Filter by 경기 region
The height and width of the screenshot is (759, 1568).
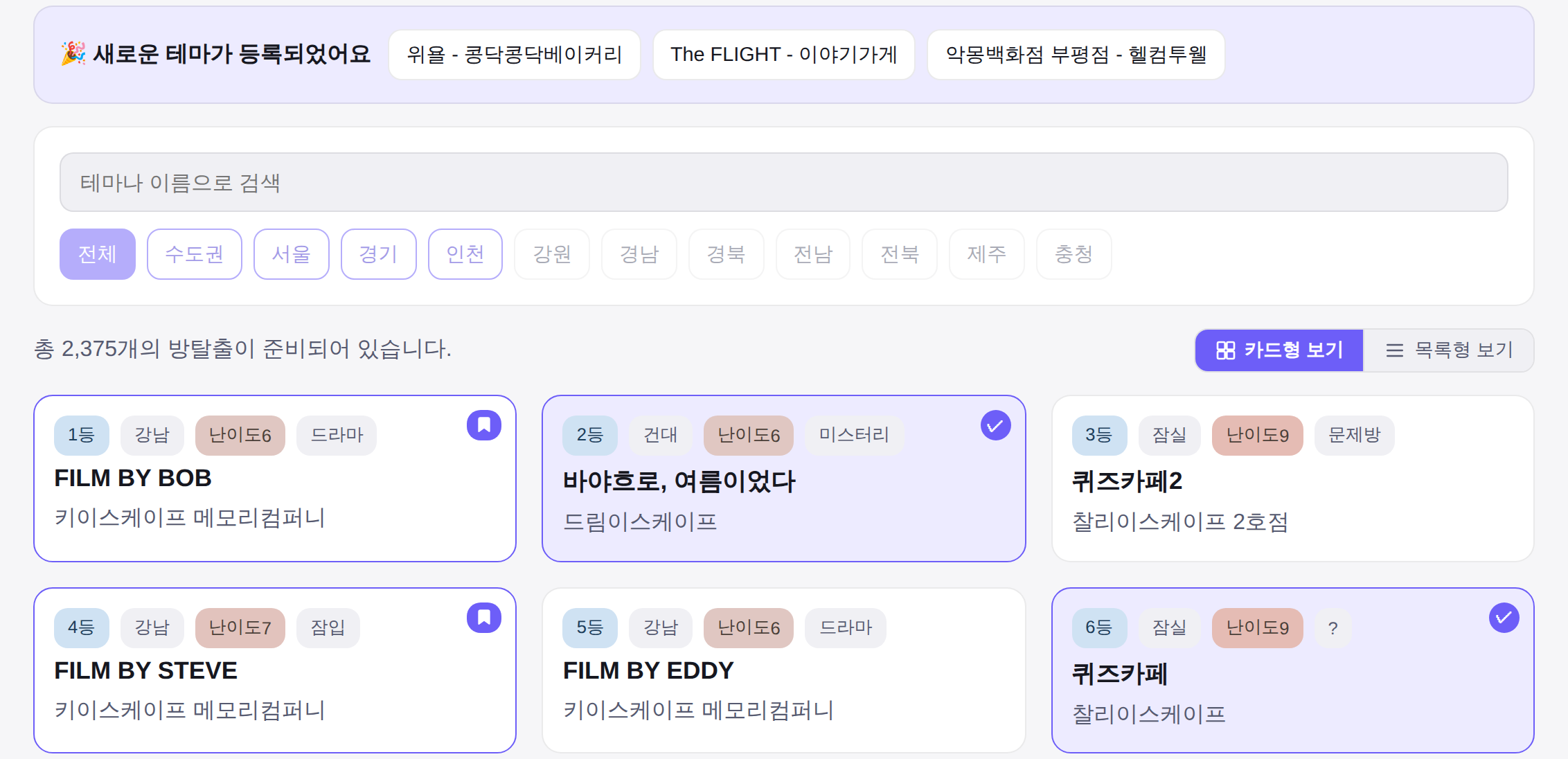click(379, 254)
